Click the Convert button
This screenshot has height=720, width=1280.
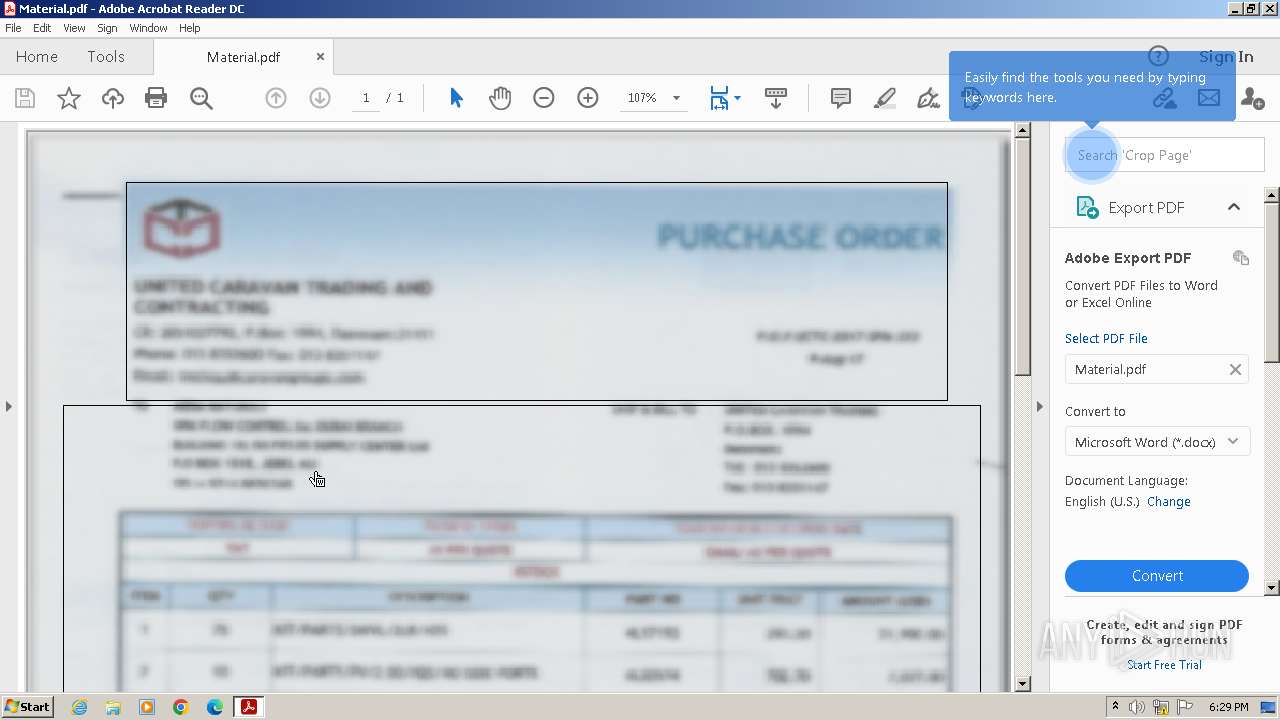(x=1157, y=576)
